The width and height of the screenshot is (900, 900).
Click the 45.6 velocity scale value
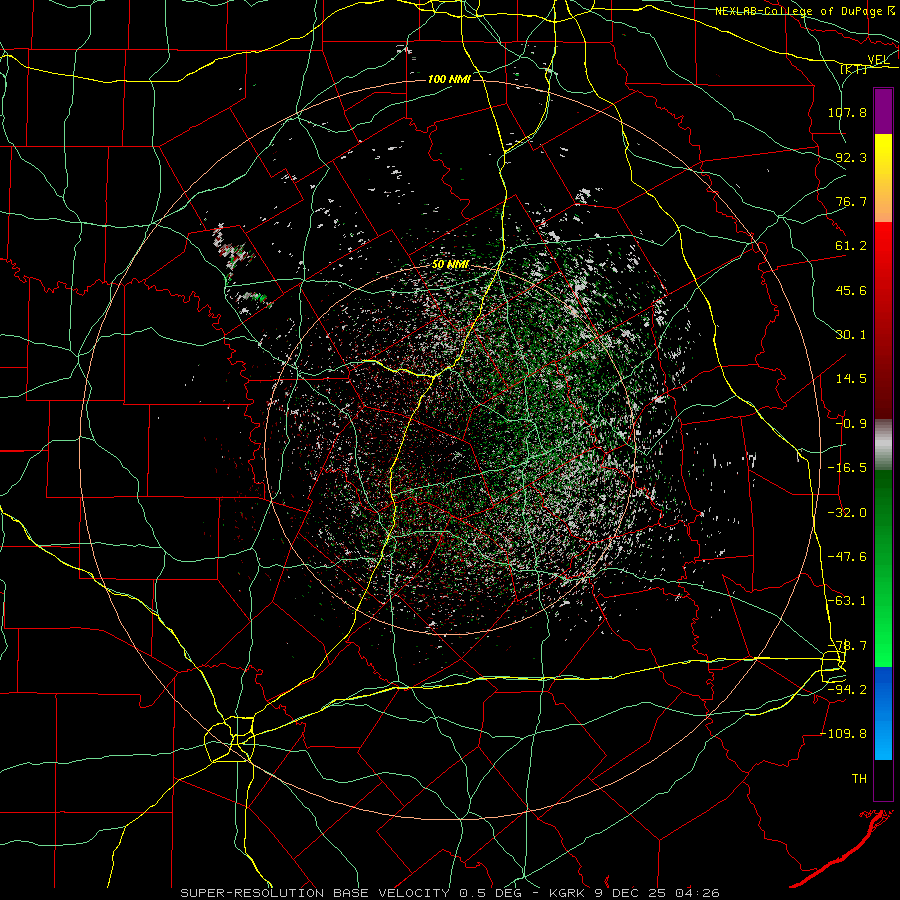pyautogui.click(x=851, y=290)
